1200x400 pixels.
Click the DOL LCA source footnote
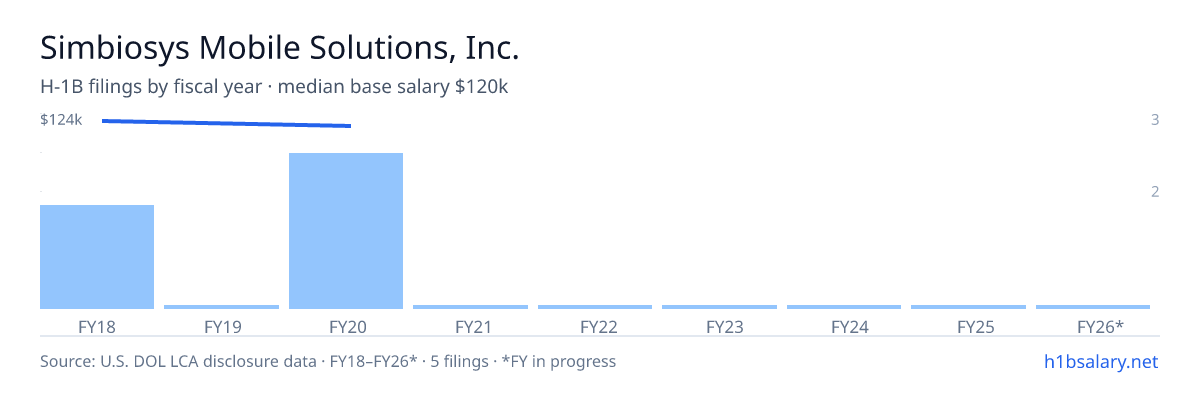tap(328, 361)
